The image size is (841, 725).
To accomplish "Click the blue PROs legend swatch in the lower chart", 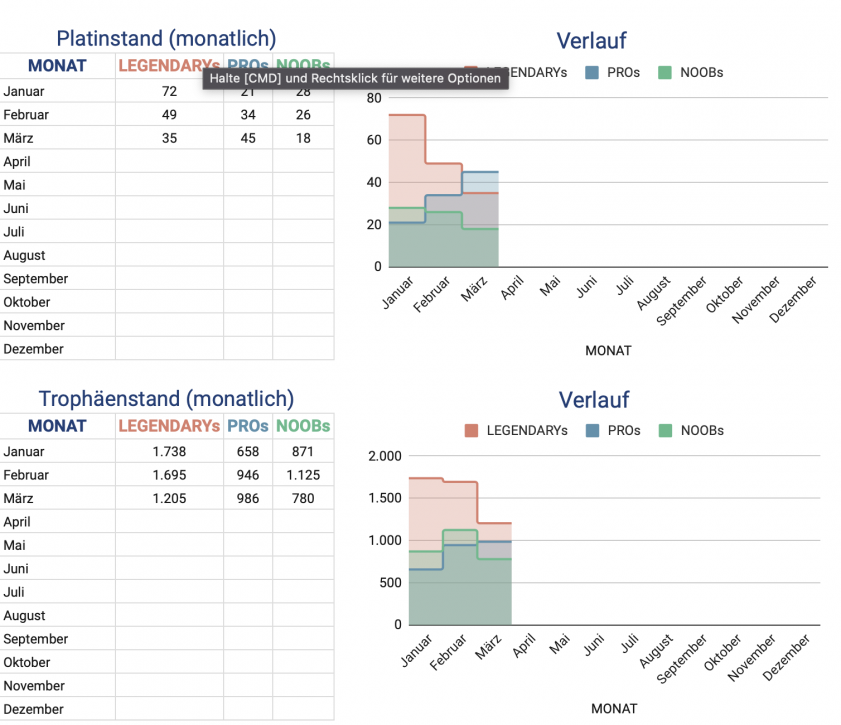I will tap(592, 431).
